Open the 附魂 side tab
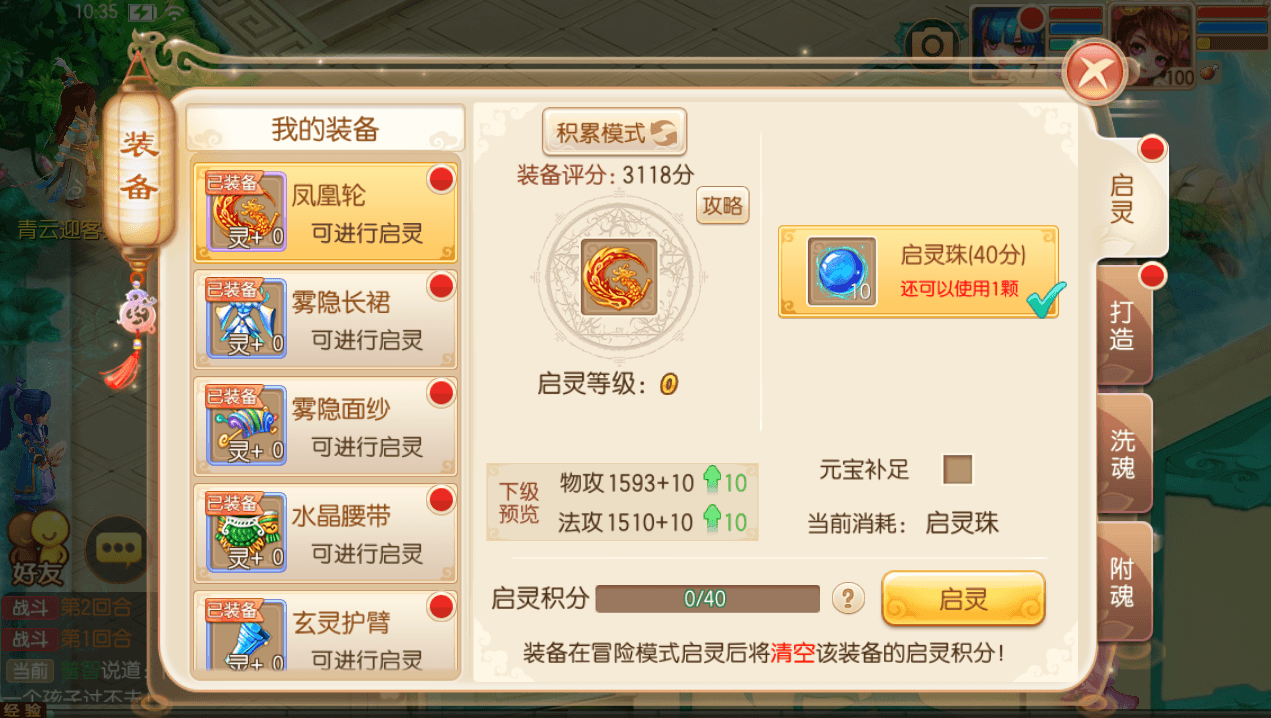 click(1124, 582)
